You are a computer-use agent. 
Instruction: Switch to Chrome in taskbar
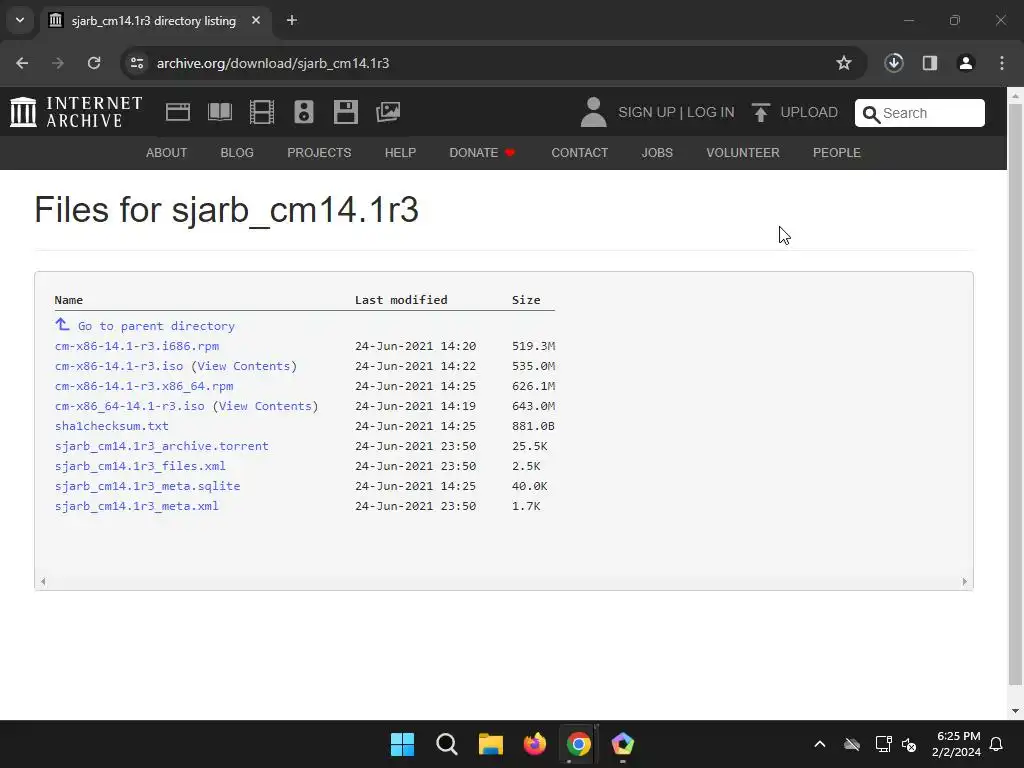[x=579, y=744]
